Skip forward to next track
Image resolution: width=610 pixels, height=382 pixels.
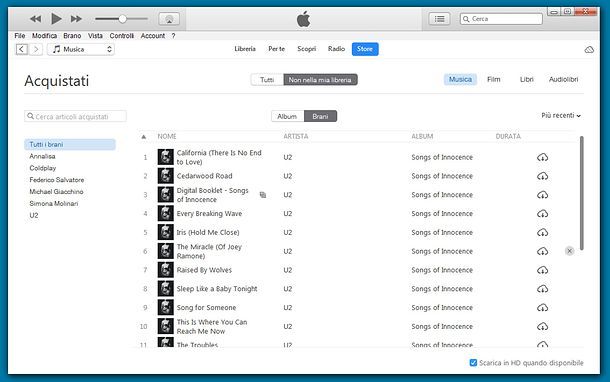pos(76,19)
